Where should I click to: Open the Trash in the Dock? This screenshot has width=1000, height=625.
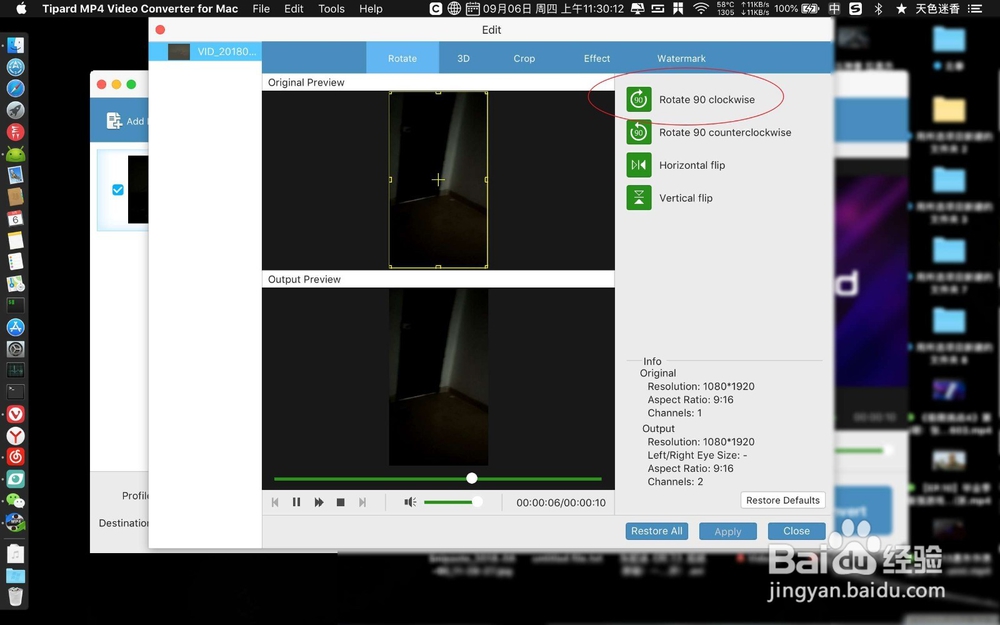point(15,596)
